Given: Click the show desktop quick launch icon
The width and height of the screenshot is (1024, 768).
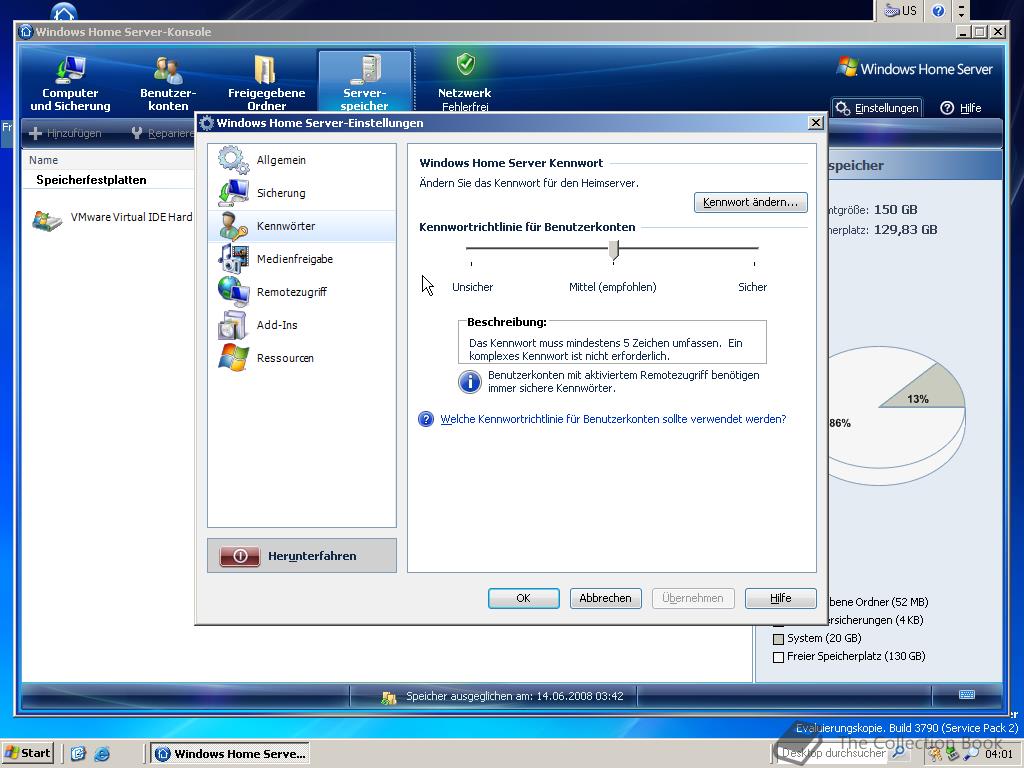Looking at the screenshot, I should tap(78, 754).
